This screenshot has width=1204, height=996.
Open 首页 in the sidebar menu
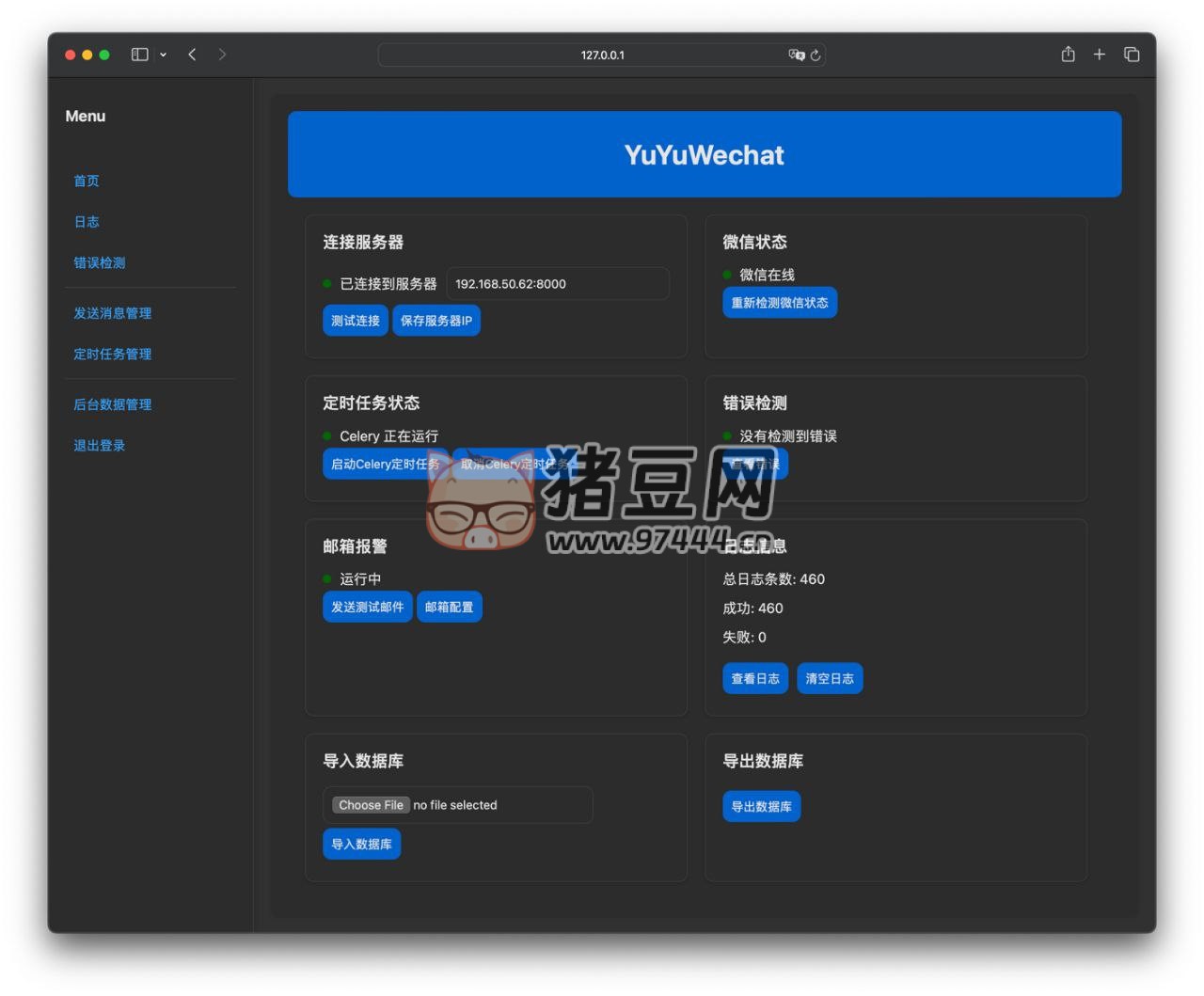(87, 181)
